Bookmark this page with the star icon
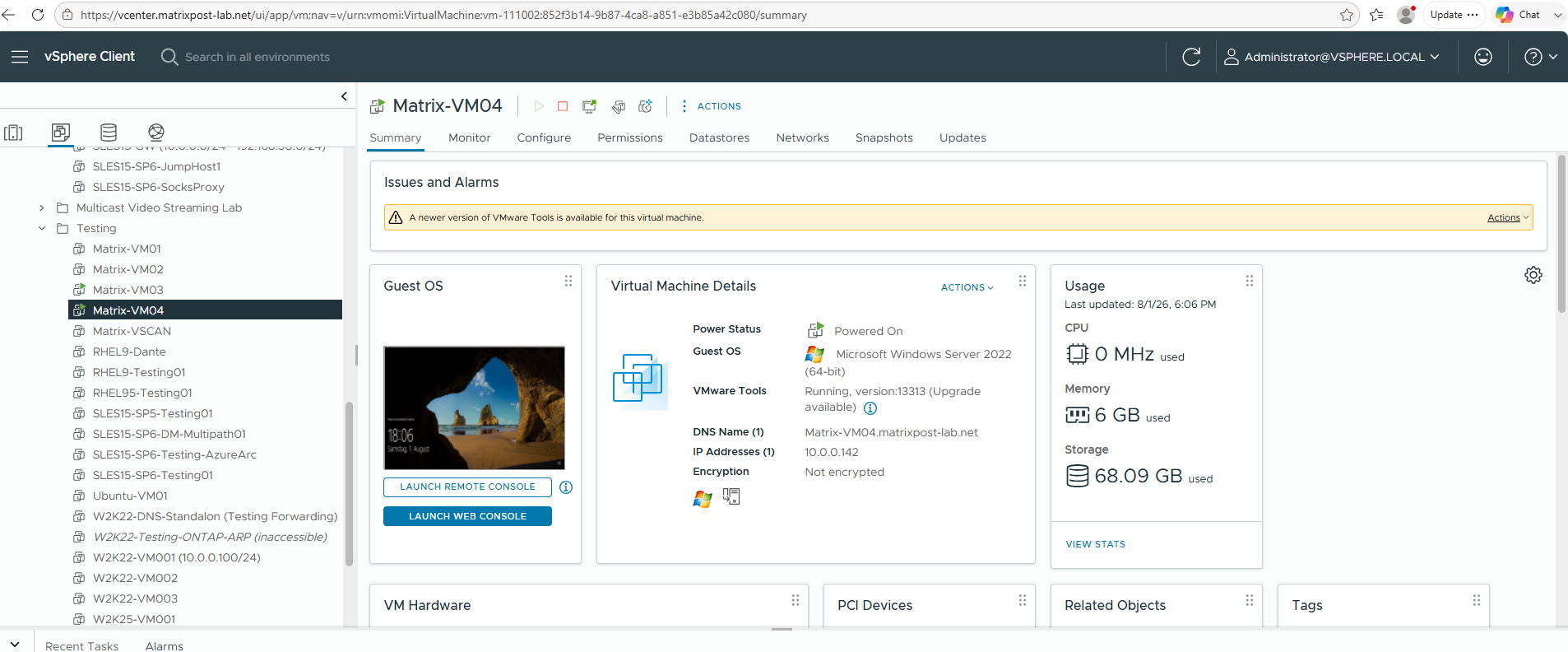Viewport: 1568px width, 652px height. [1347, 15]
